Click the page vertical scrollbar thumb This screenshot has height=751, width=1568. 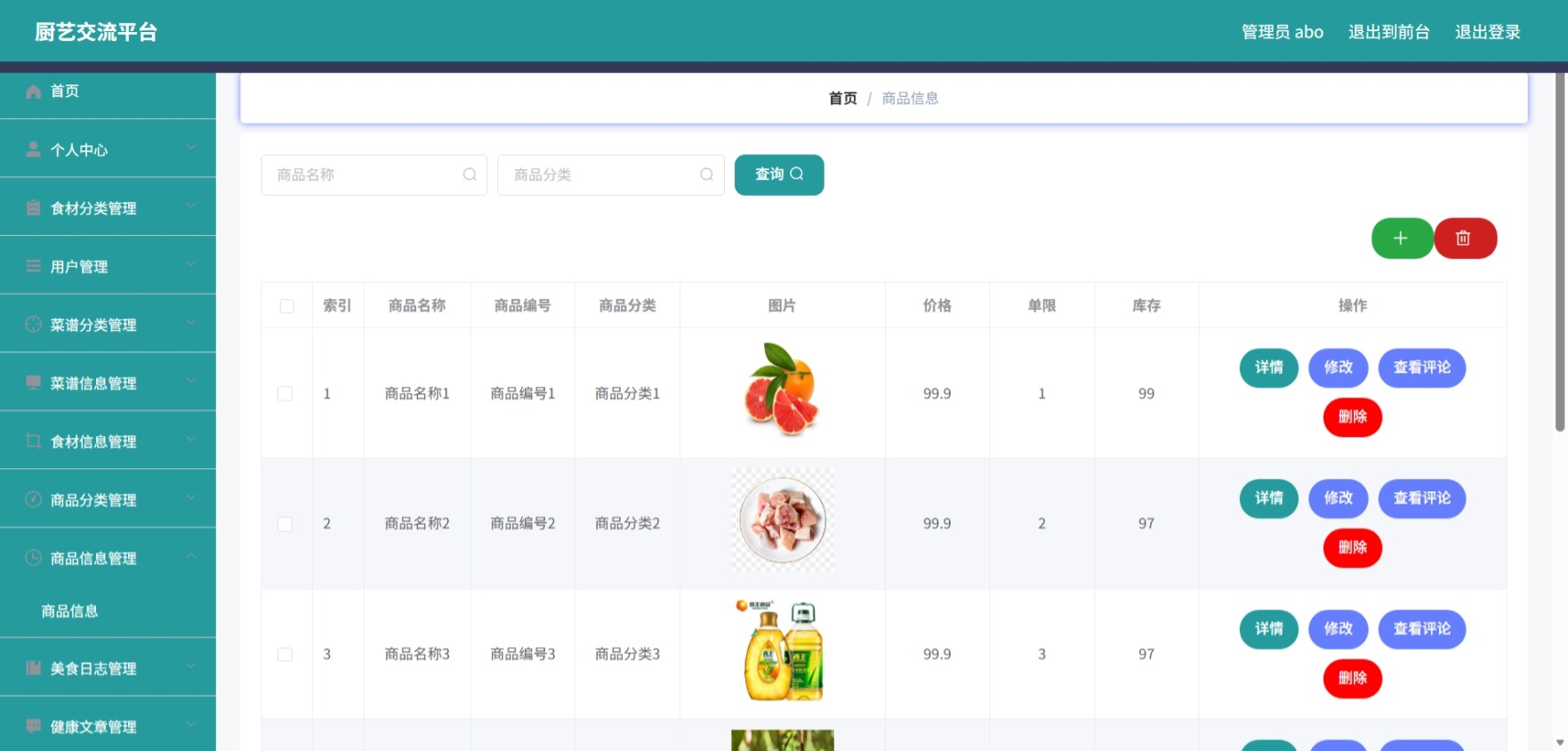click(1560, 252)
